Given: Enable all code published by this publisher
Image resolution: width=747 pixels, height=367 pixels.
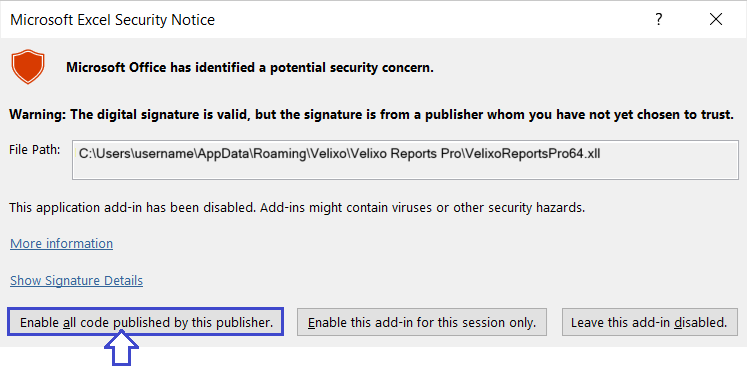Looking at the screenshot, I should click(145, 322).
